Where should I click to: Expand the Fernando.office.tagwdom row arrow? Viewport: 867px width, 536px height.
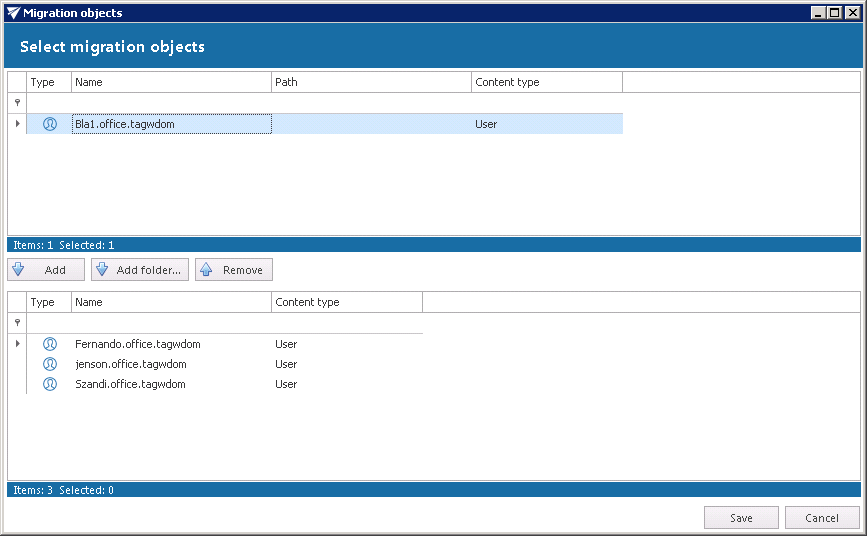(x=17, y=344)
